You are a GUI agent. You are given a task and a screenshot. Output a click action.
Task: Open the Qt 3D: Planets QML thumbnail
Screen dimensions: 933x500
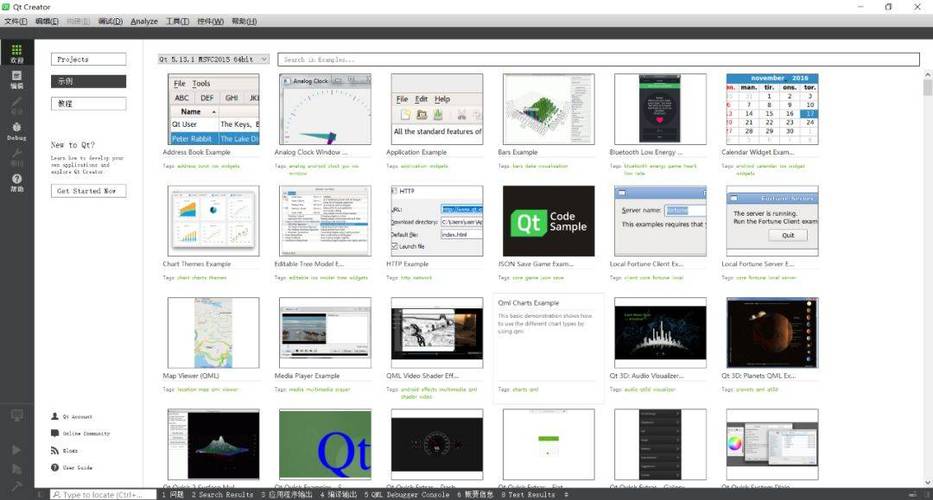(x=772, y=333)
